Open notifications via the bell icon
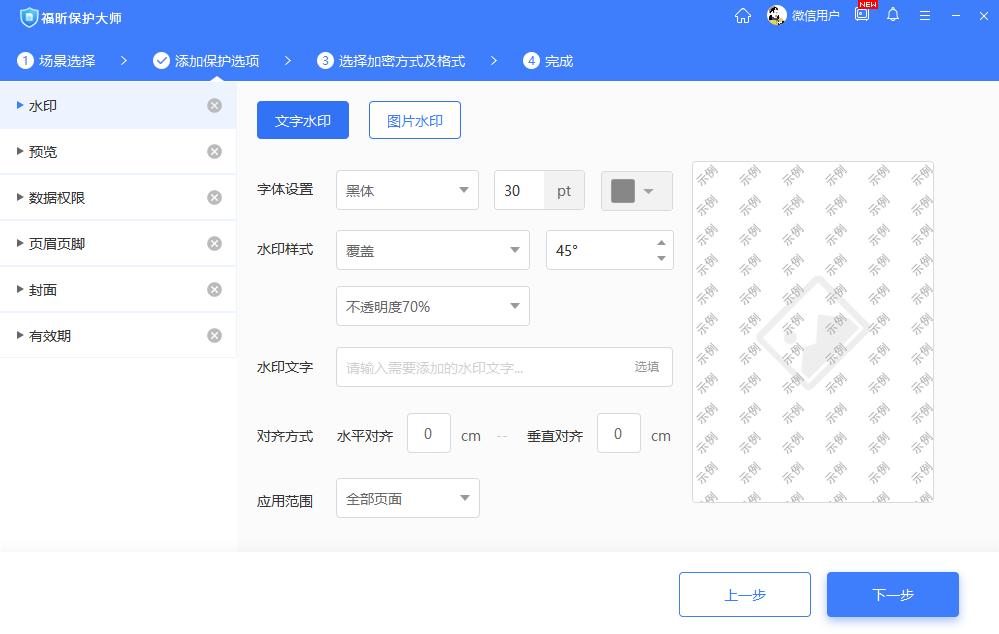Screen dimensions: 999x634 coord(893,15)
